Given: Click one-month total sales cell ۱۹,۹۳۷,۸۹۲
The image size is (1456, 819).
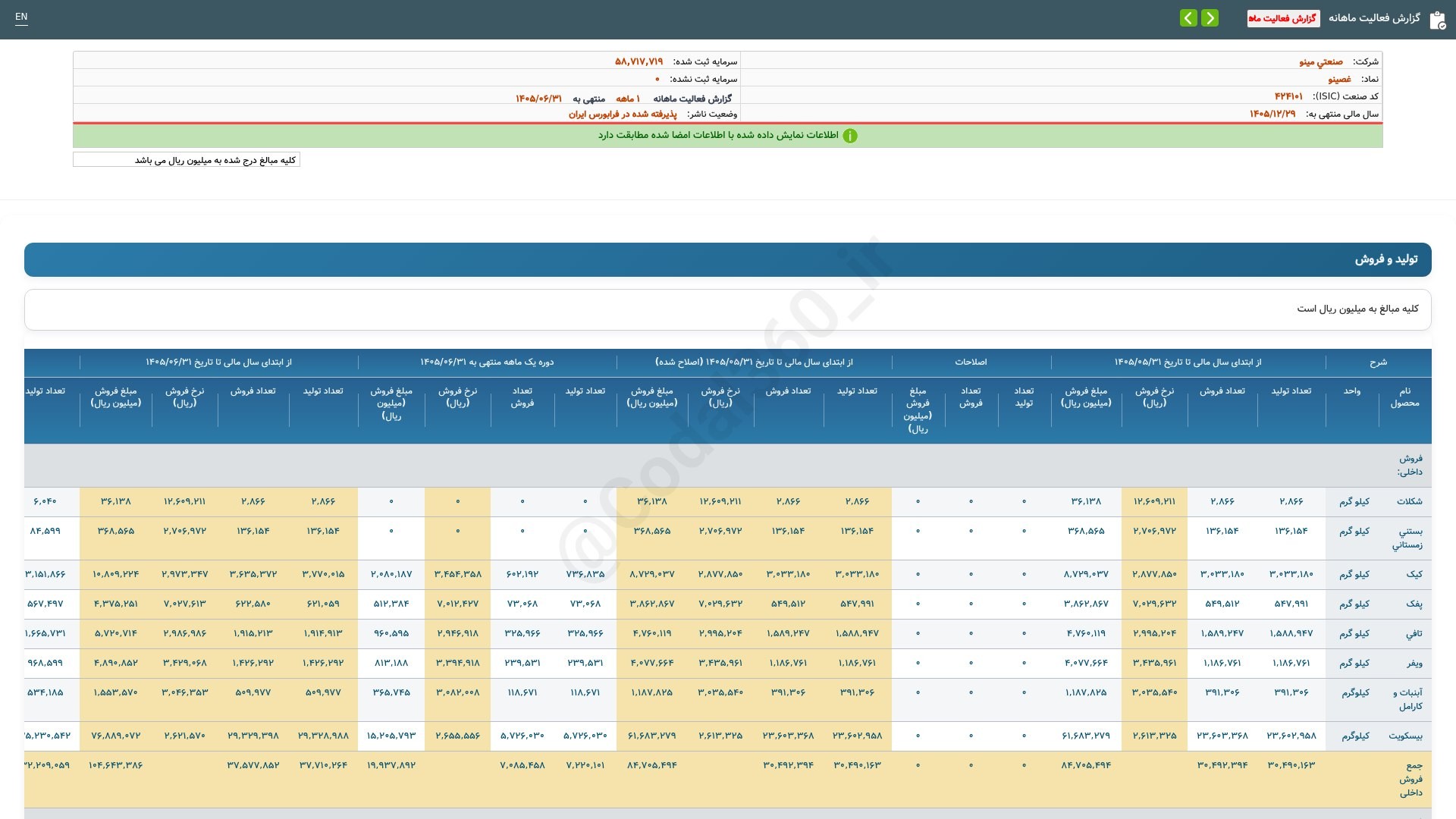Looking at the screenshot, I should [x=391, y=766].
